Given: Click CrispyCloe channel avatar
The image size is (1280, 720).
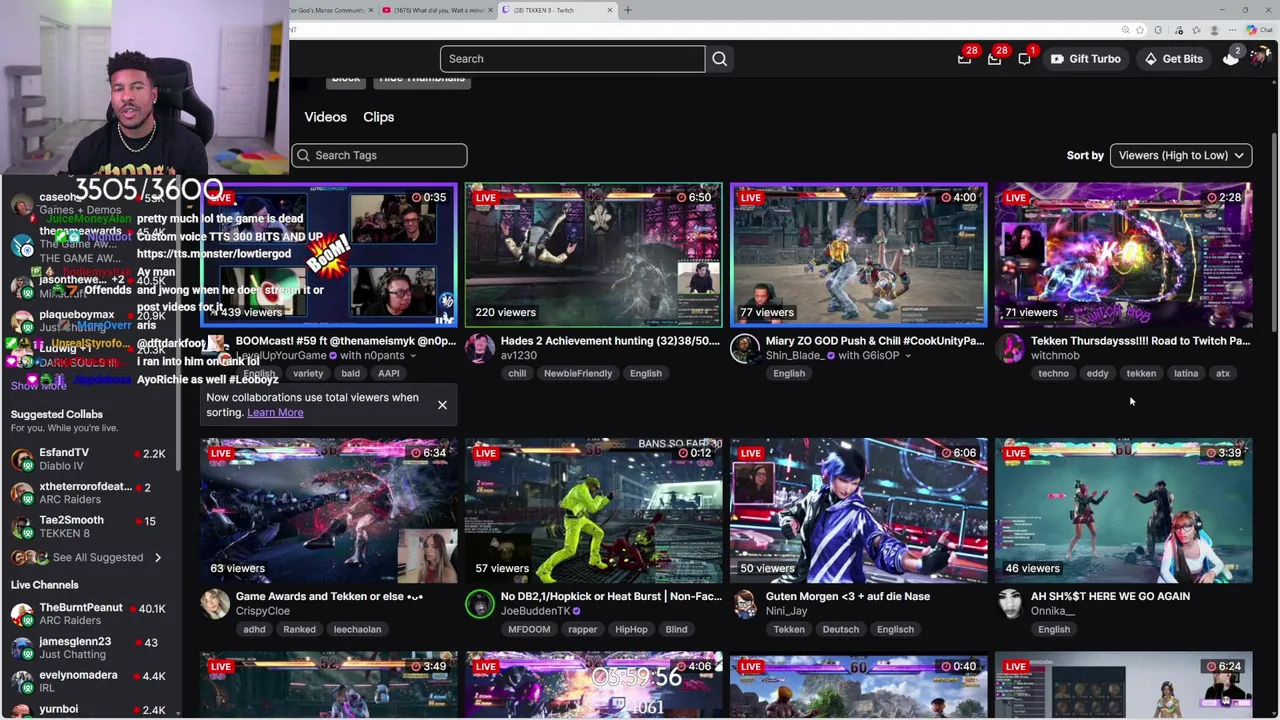Looking at the screenshot, I should pyautogui.click(x=215, y=603).
